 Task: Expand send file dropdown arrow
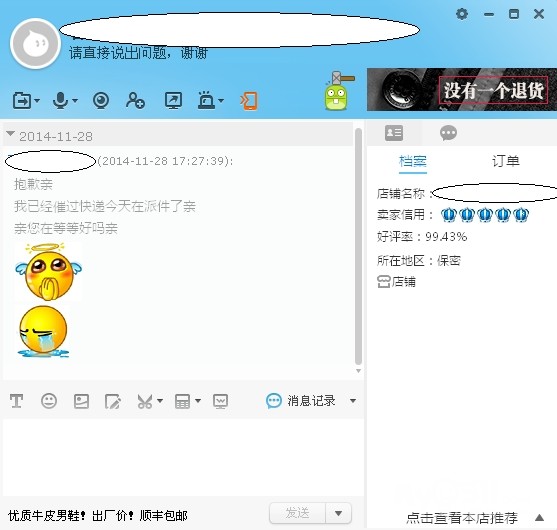tap(37, 101)
